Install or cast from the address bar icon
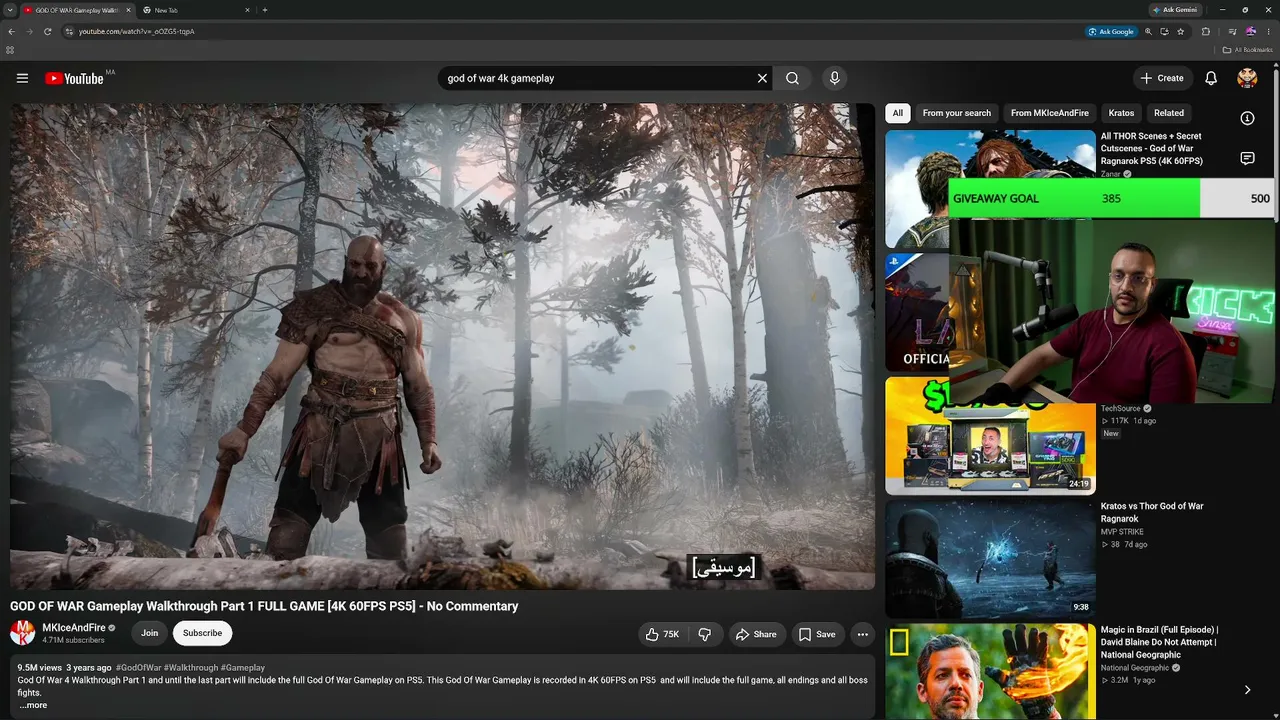 [x=1164, y=31]
